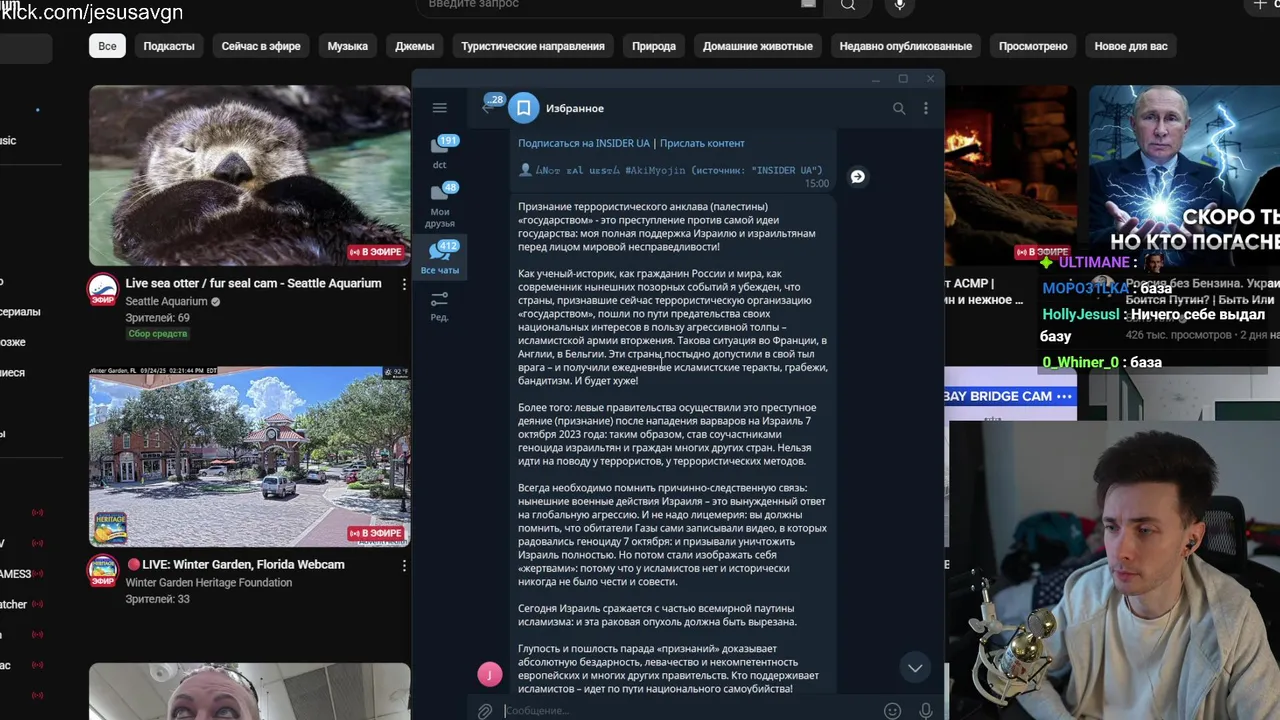This screenshot has height=720, width=1280.
Task: Click Saved Messages bookmark avatar in header
Action: pyautogui.click(x=523, y=108)
